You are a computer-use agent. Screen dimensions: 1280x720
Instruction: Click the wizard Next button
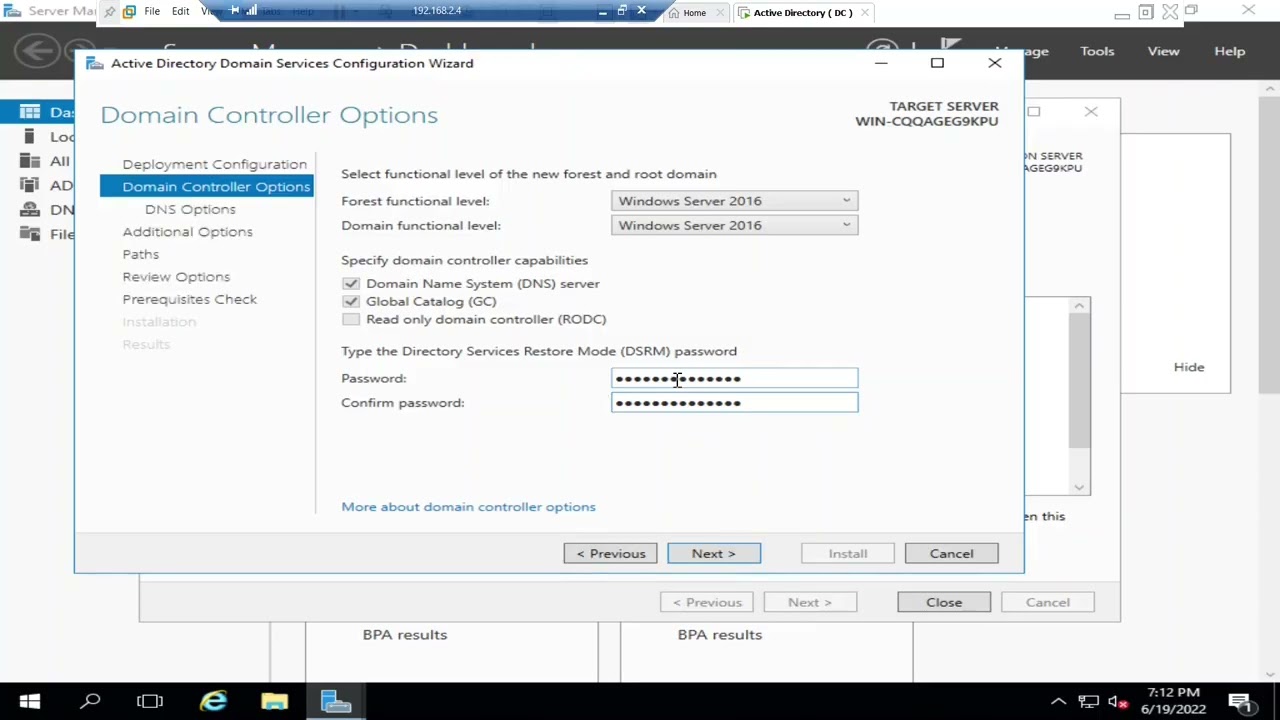coord(714,553)
